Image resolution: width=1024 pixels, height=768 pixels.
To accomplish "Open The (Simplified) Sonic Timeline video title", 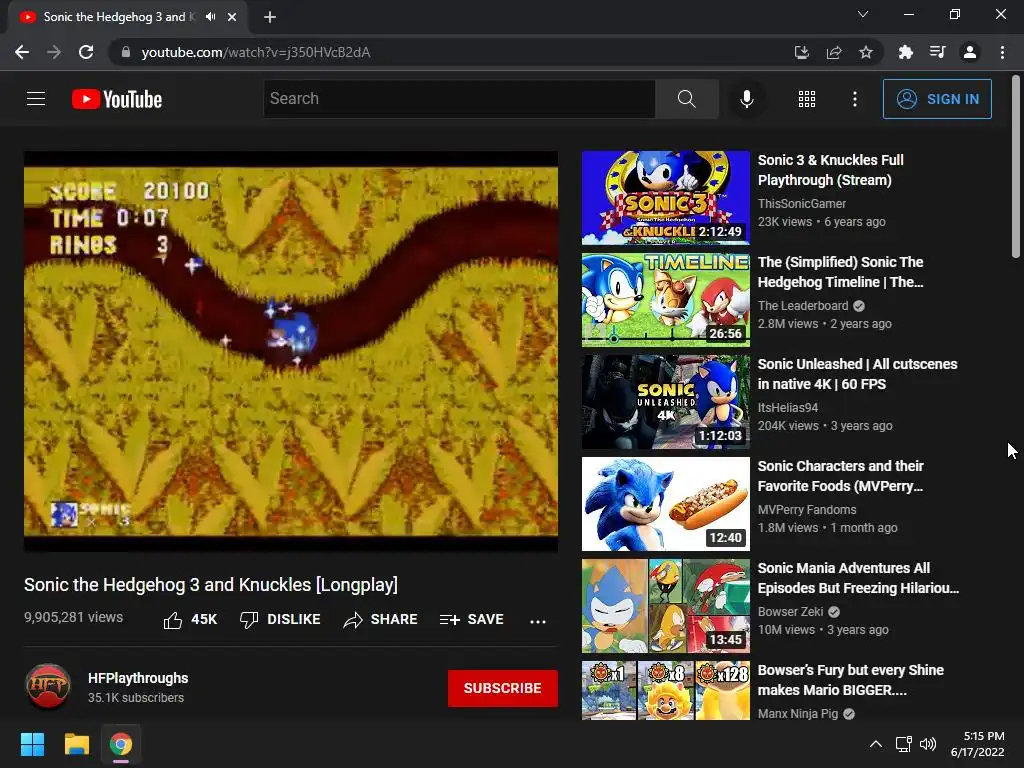I will 840,272.
